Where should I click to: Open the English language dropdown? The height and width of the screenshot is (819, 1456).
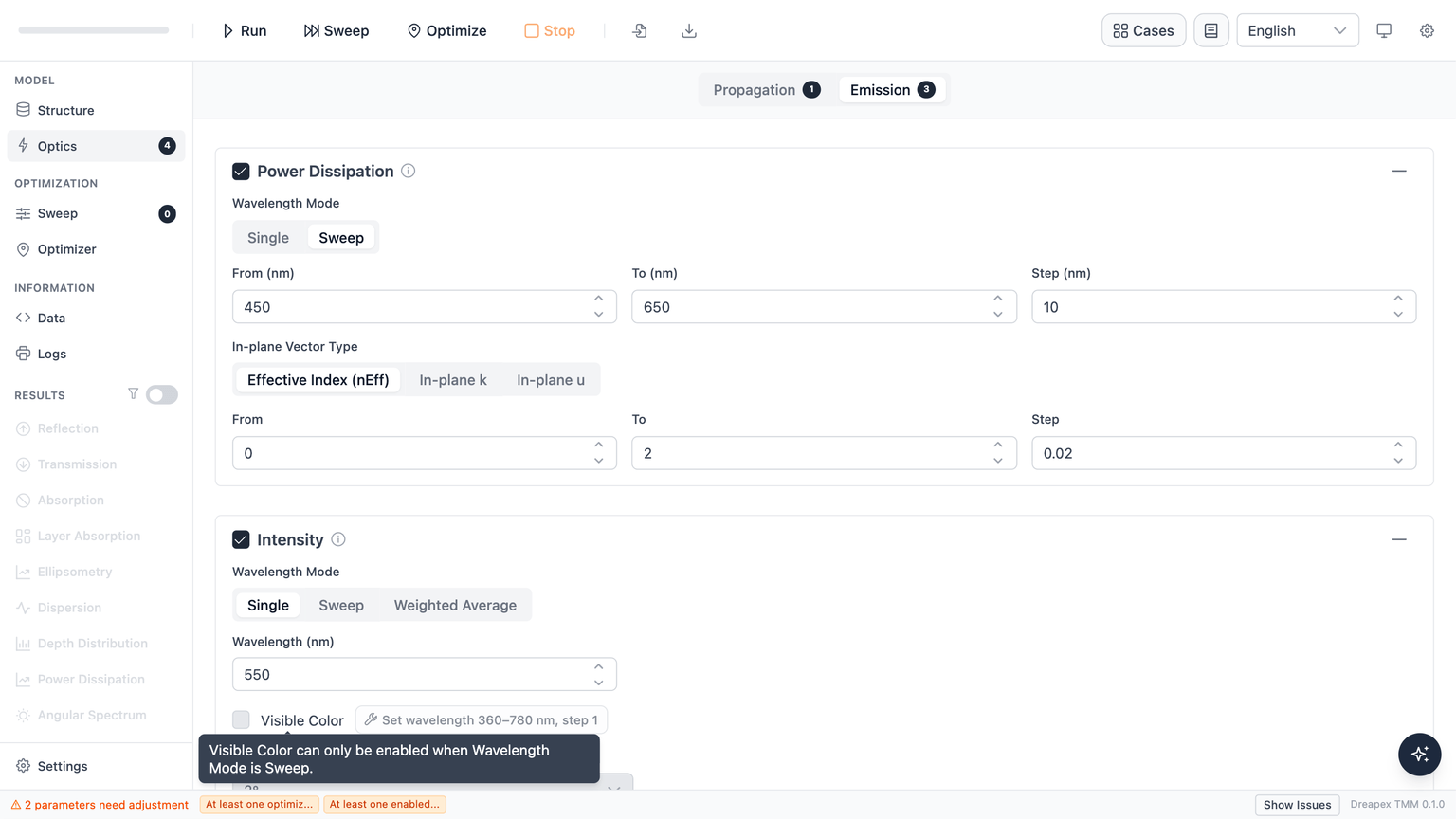coord(1297,30)
